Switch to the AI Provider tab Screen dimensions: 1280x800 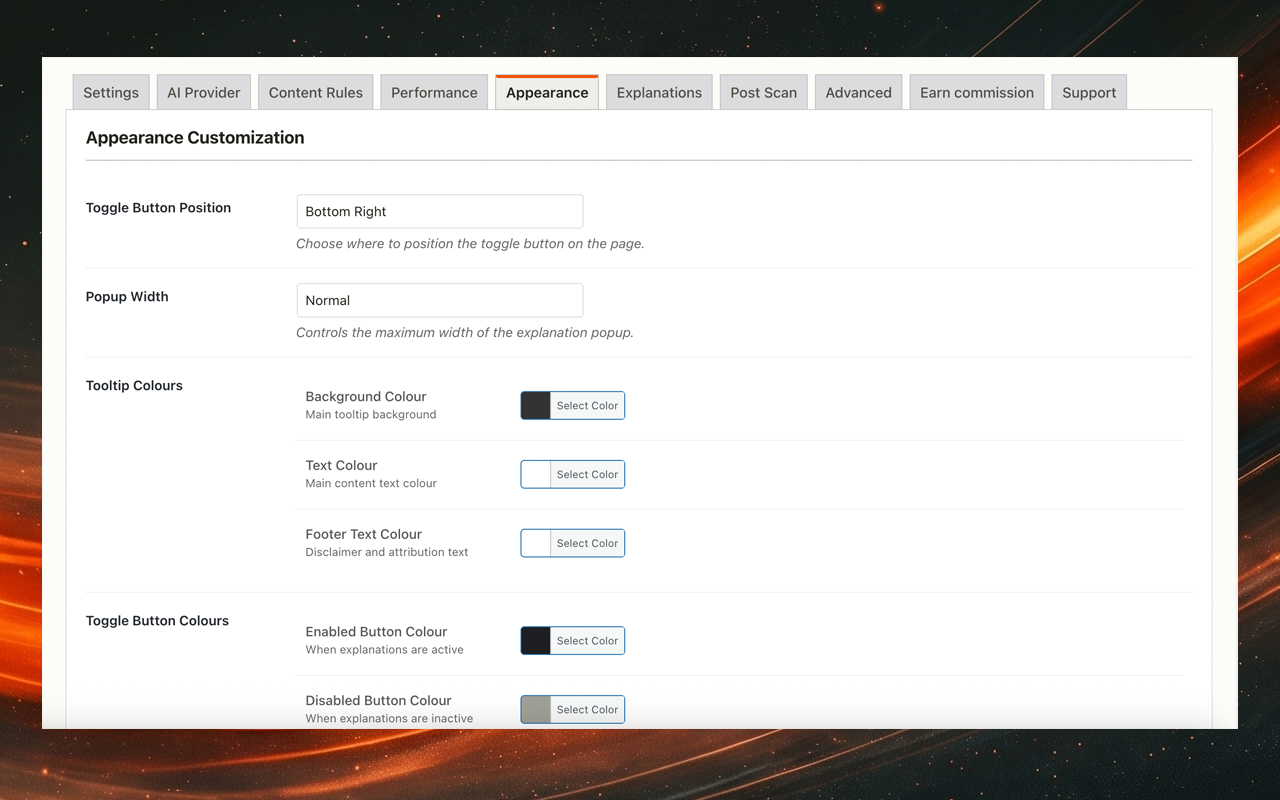tap(204, 92)
